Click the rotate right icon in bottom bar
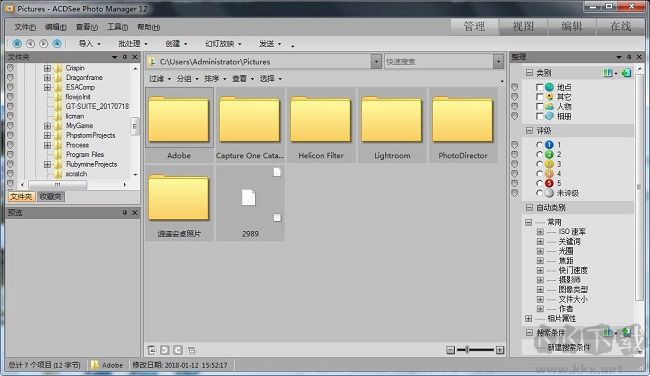Image resolution: width=650 pixels, height=376 pixels. pos(178,350)
